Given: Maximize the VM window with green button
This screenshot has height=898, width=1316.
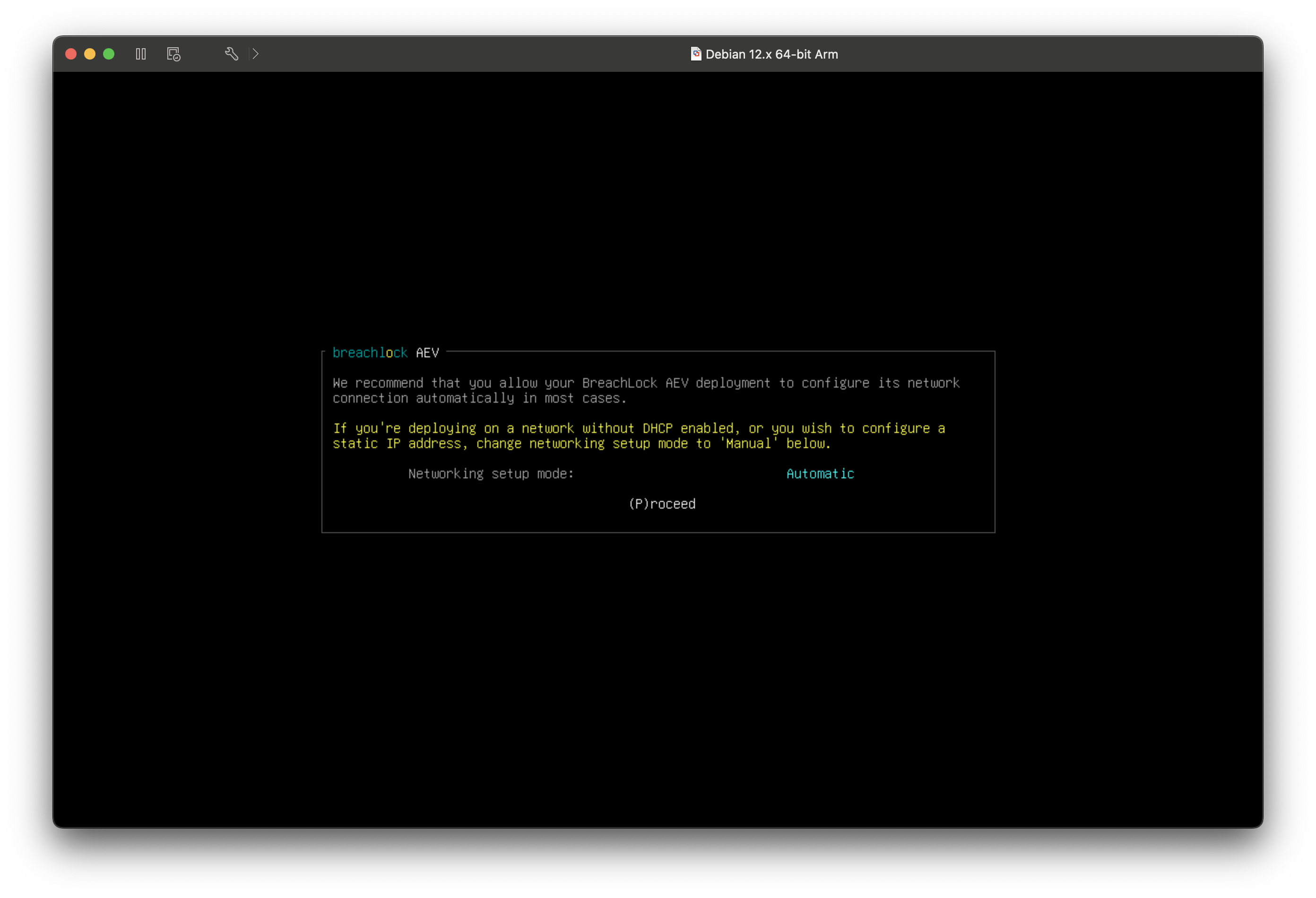Looking at the screenshot, I should 109,54.
